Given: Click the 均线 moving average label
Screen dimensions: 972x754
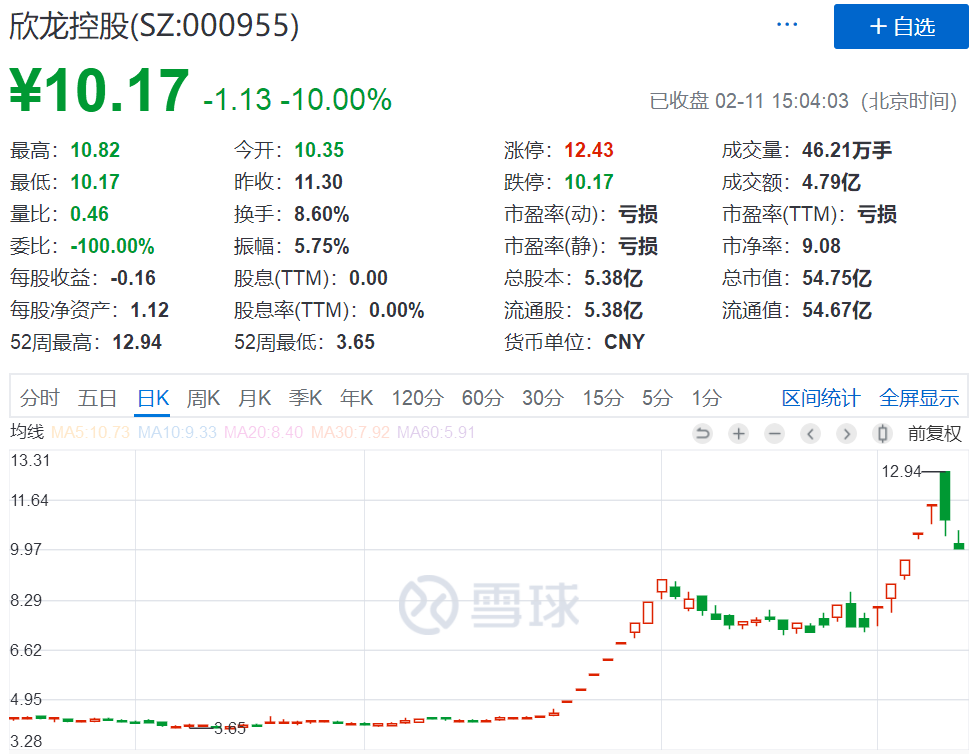Looking at the screenshot, I should point(27,432).
